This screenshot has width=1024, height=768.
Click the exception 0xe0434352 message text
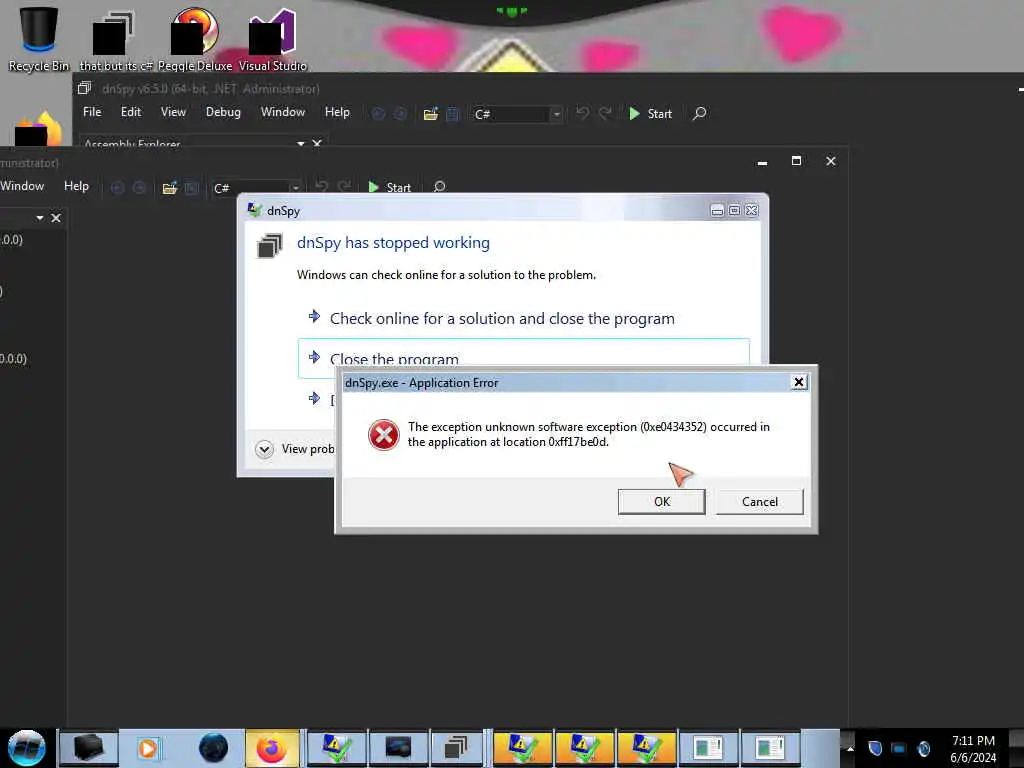point(588,434)
